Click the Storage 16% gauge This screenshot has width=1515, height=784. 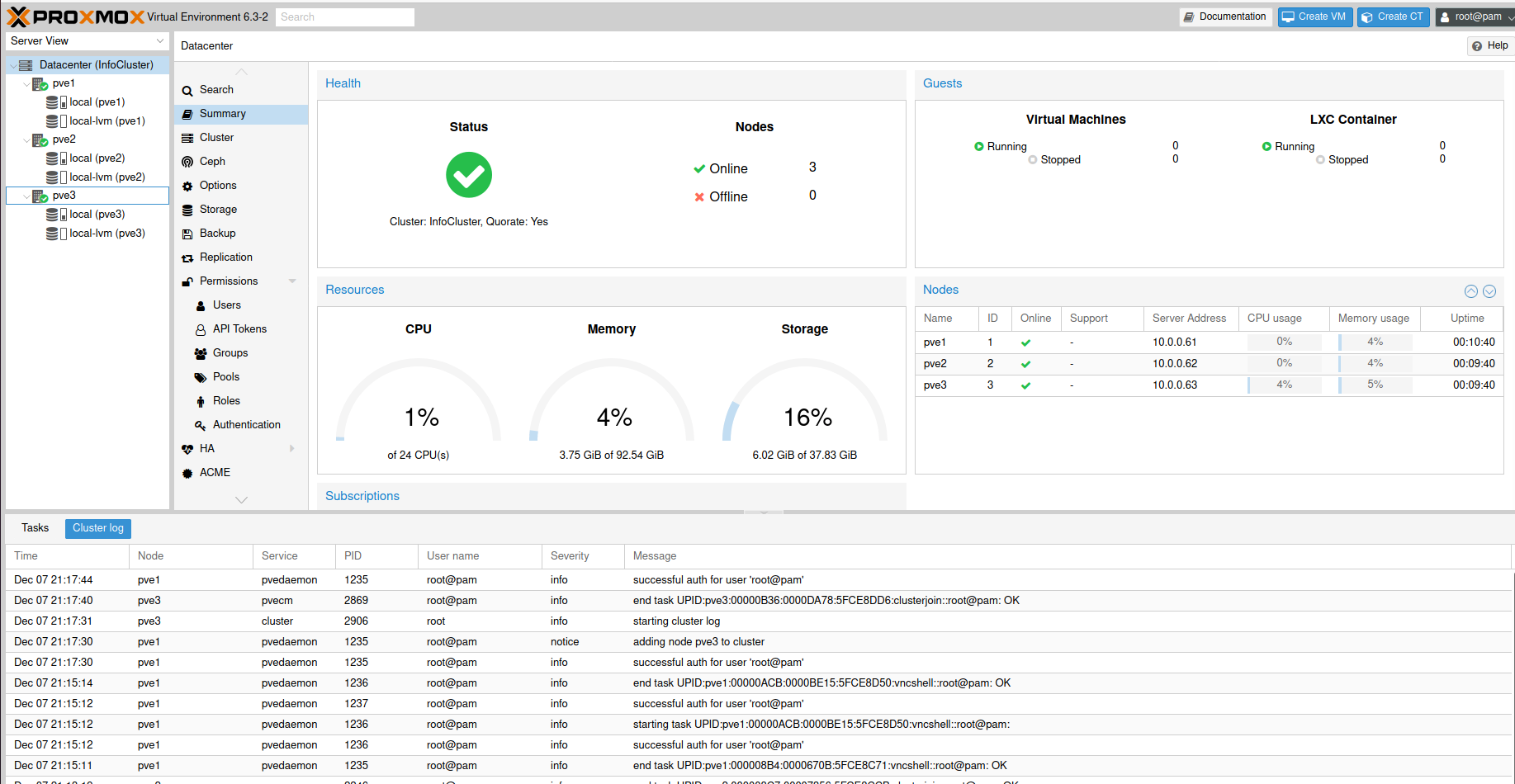click(805, 400)
